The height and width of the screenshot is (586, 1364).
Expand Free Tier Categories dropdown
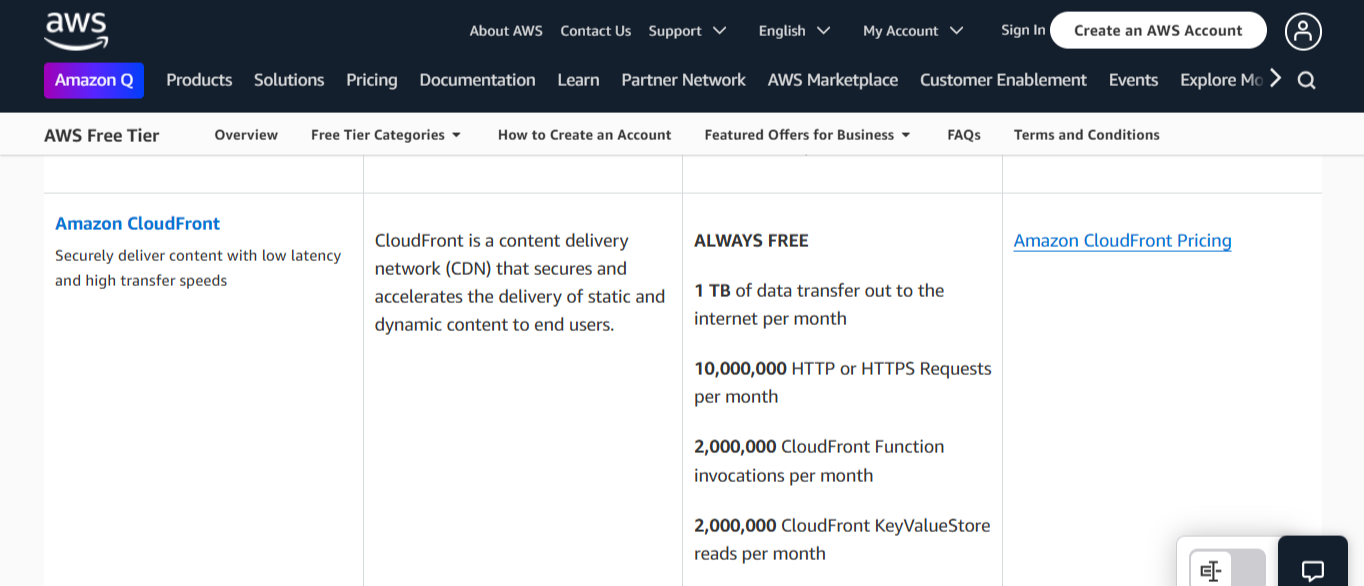(386, 135)
